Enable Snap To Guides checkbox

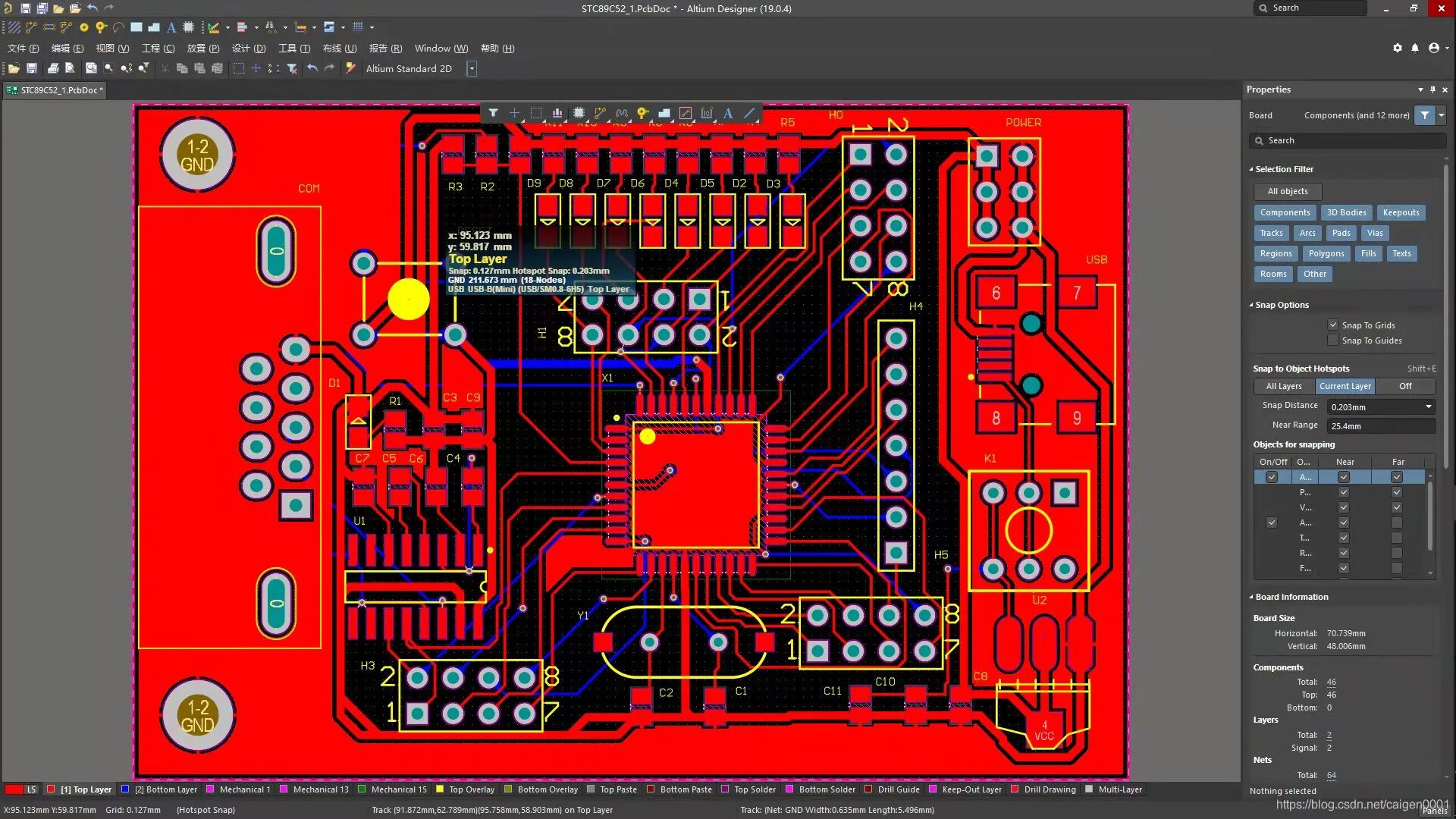pyautogui.click(x=1333, y=340)
